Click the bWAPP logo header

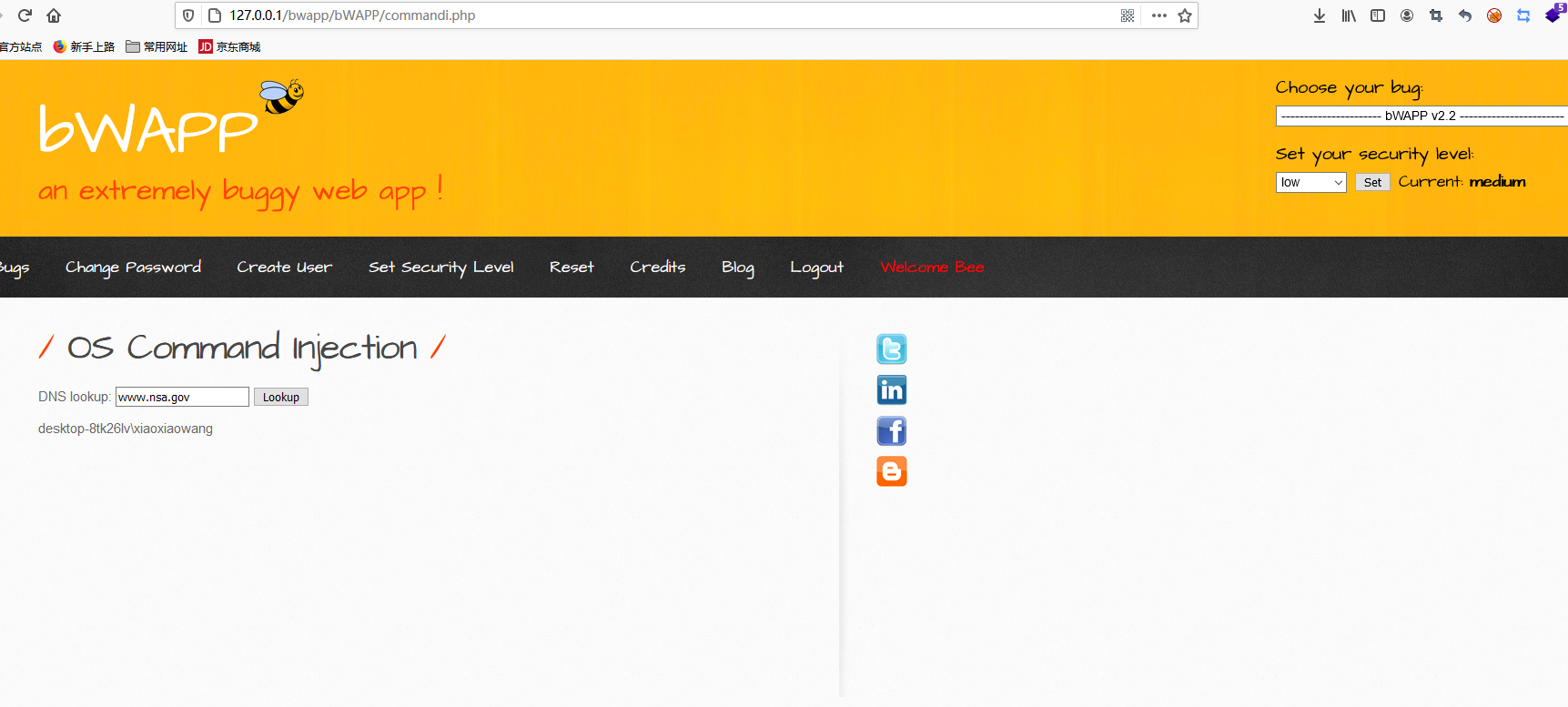(148, 128)
